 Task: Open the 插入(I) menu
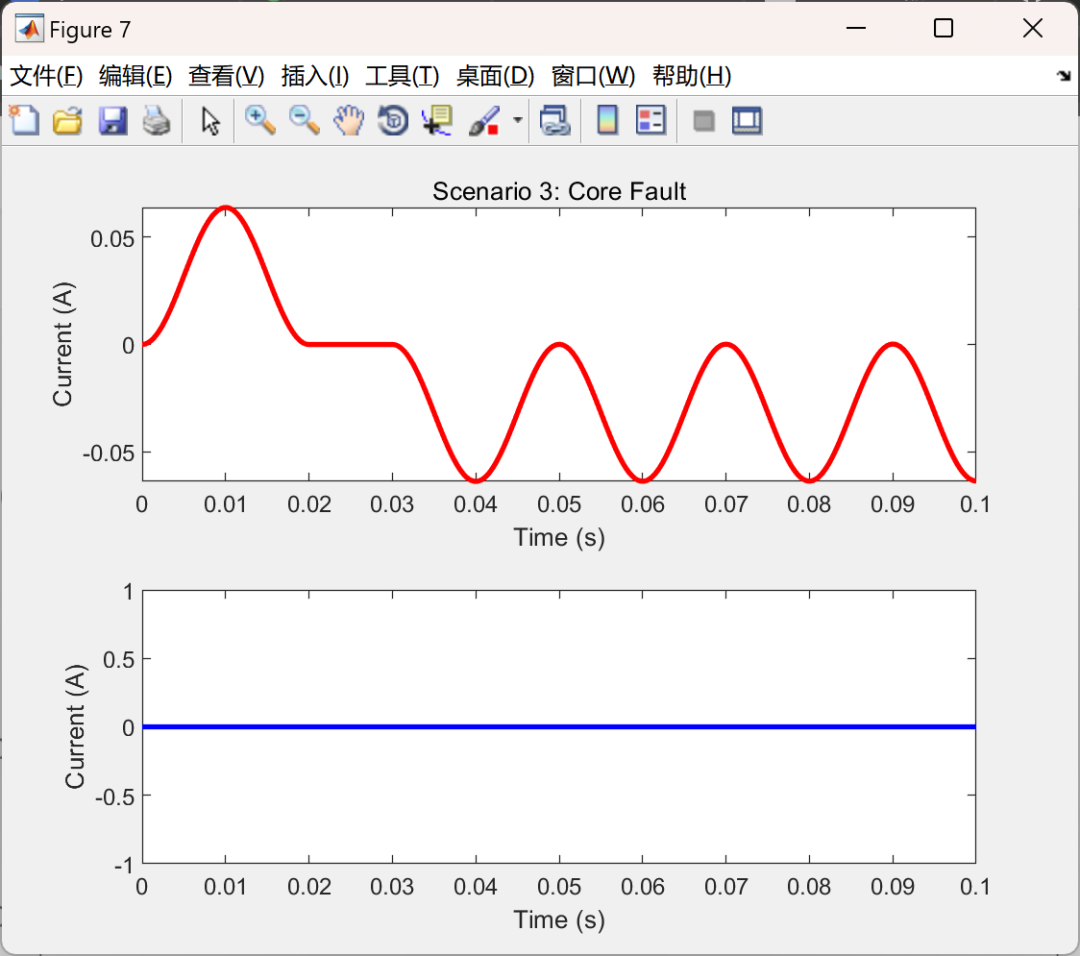pos(315,76)
